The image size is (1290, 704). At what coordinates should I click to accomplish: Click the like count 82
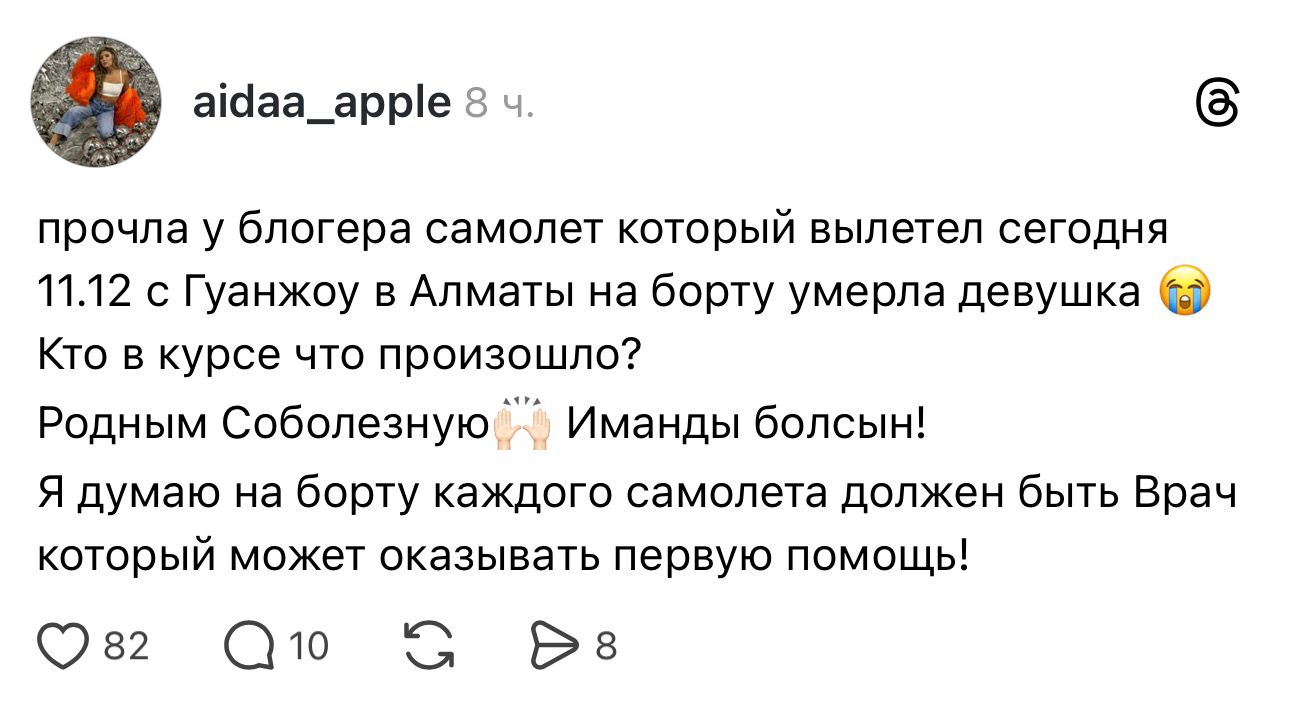126,647
